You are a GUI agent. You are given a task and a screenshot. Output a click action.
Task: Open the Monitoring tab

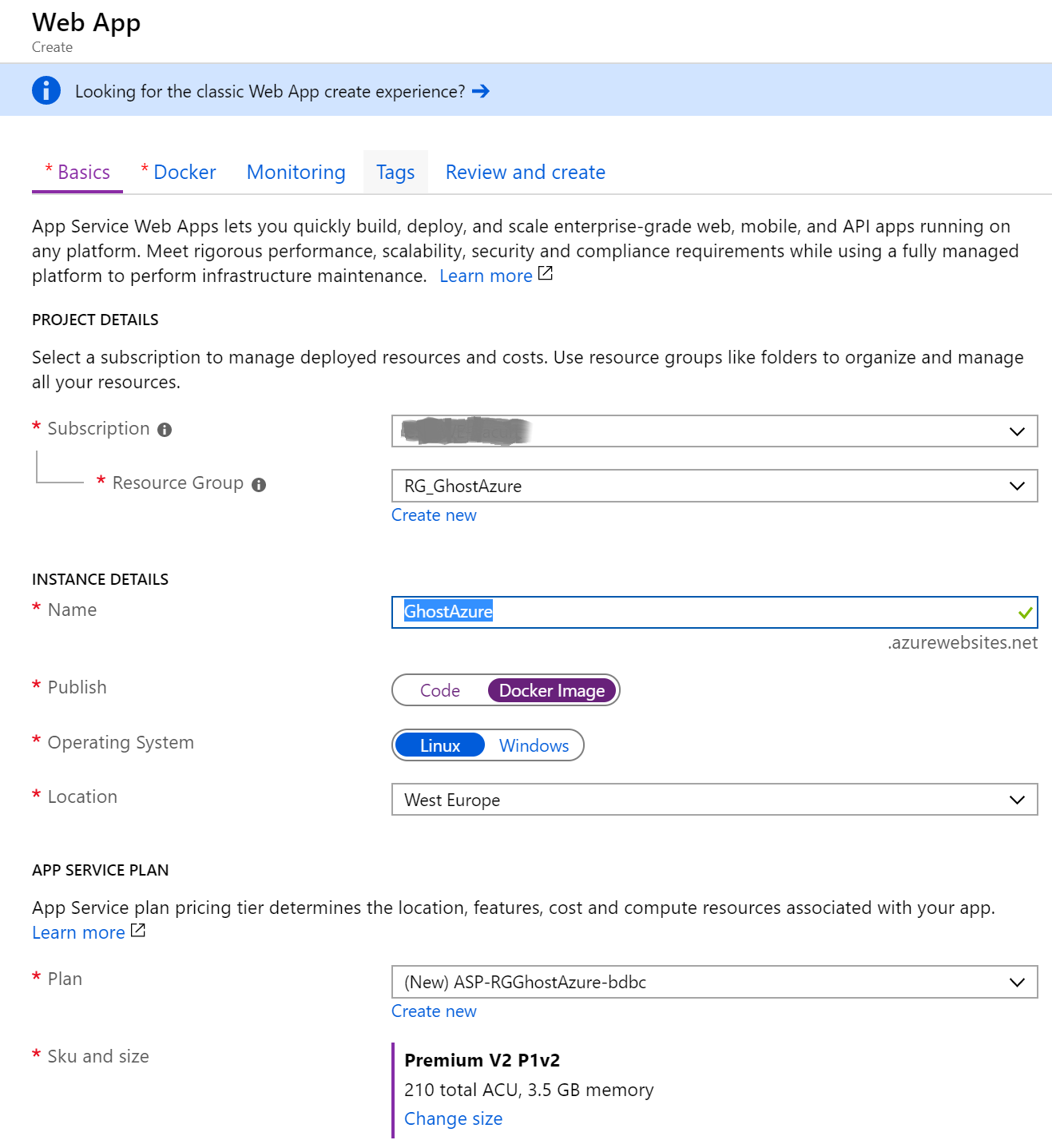coord(296,173)
